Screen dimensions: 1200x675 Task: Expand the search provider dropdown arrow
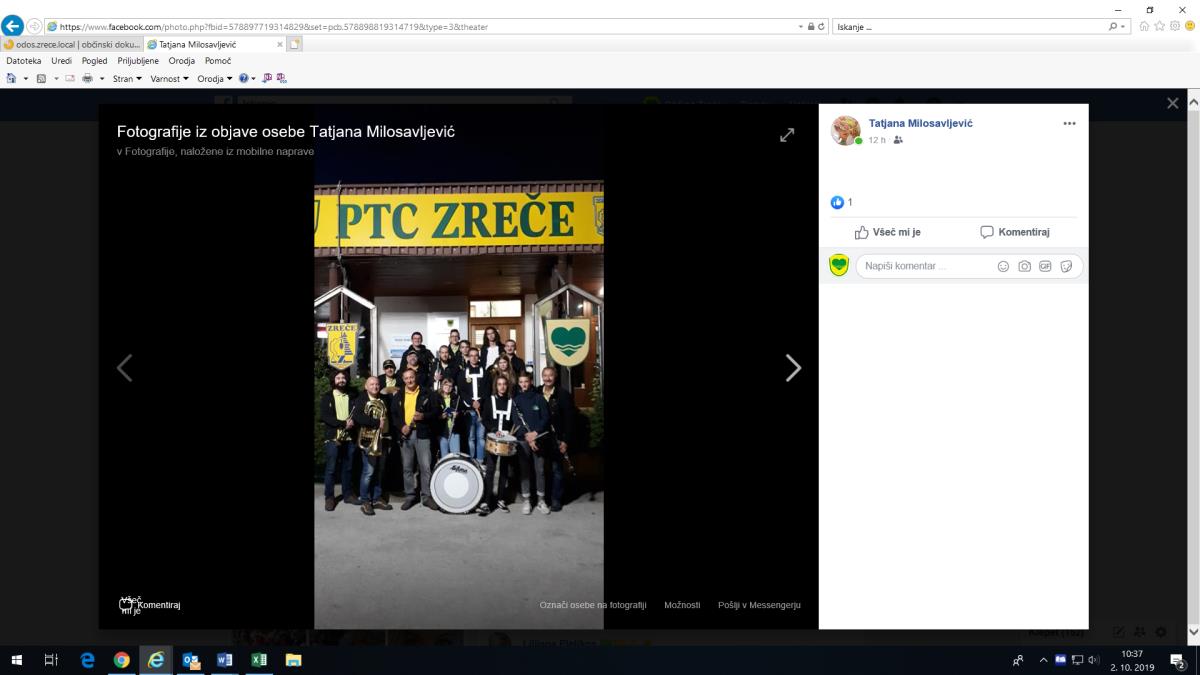click(x=1124, y=27)
